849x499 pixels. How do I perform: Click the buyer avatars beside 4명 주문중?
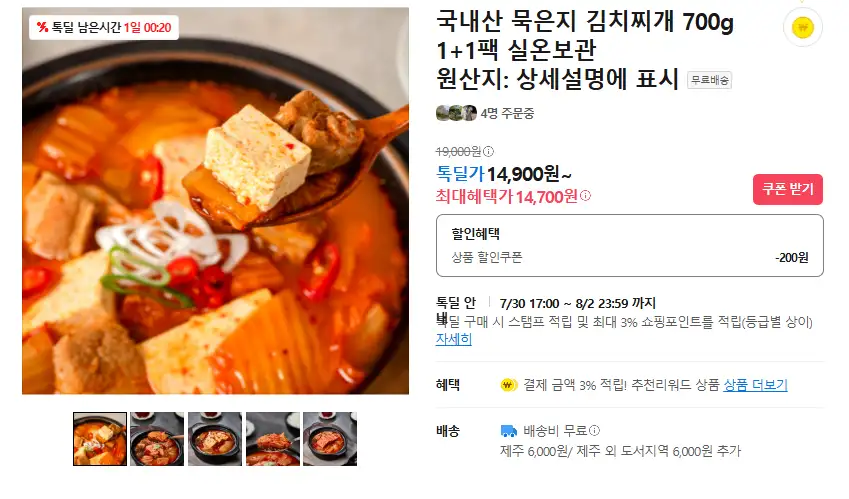456,113
